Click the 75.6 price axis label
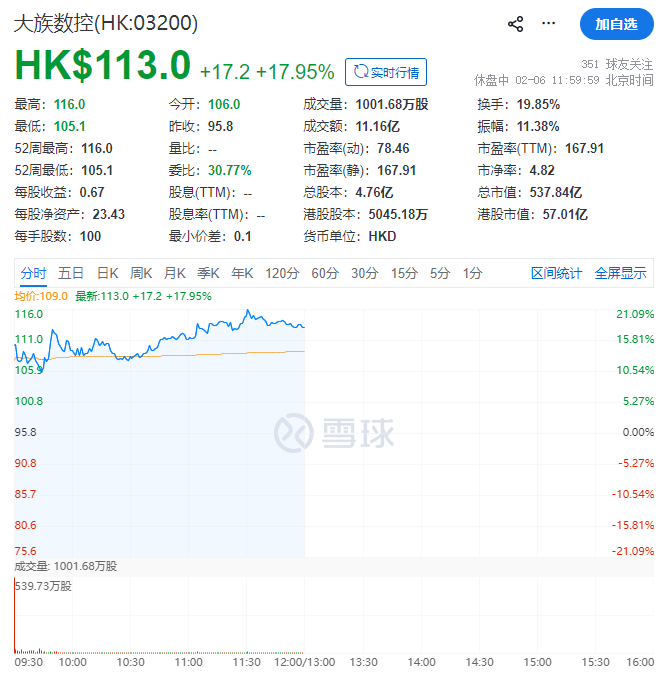The width and height of the screenshot is (664, 685). [x=25, y=551]
